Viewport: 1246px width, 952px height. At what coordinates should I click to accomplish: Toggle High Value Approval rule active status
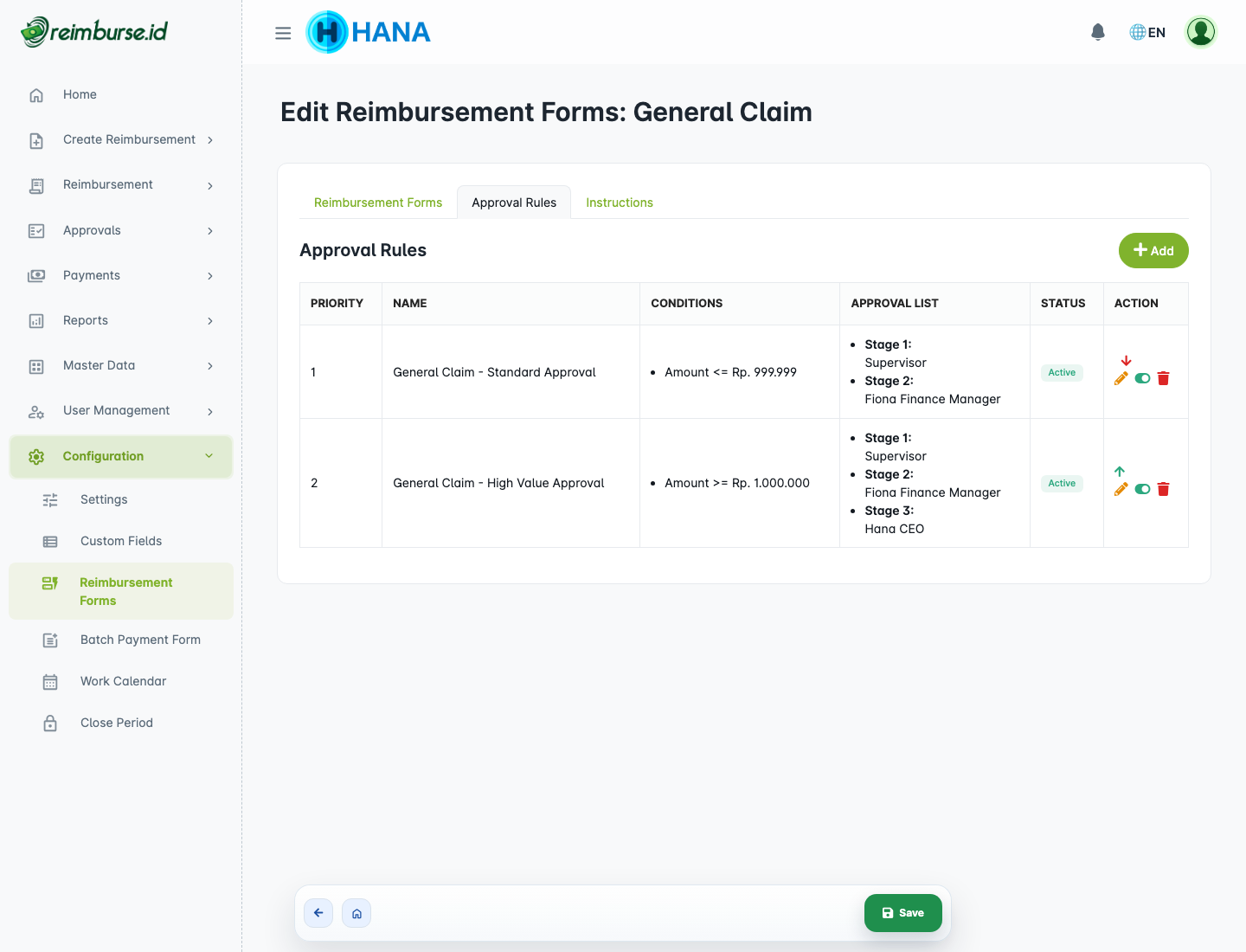point(1142,489)
